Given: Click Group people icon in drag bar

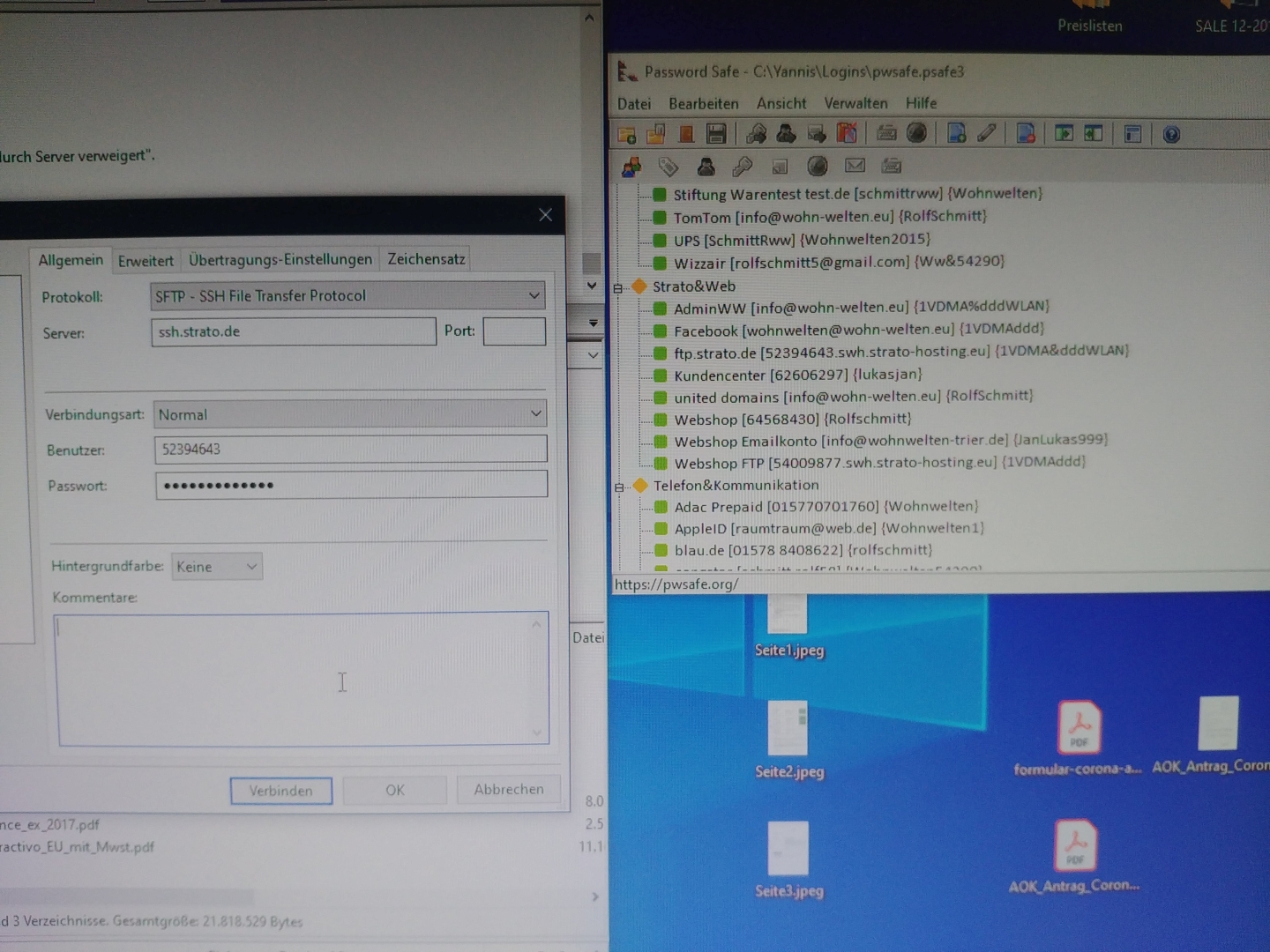Looking at the screenshot, I should click(631, 166).
